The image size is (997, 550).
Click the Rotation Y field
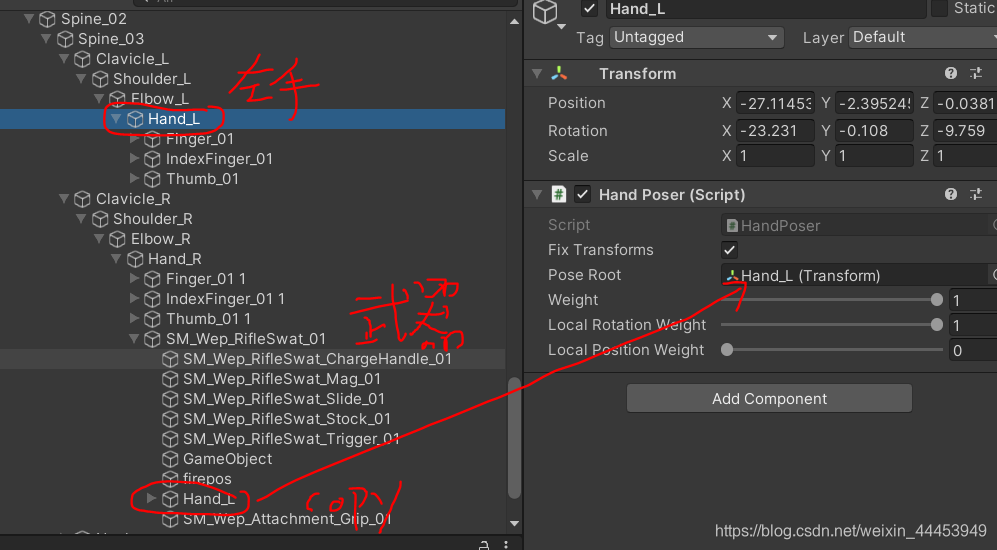[x=874, y=131]
